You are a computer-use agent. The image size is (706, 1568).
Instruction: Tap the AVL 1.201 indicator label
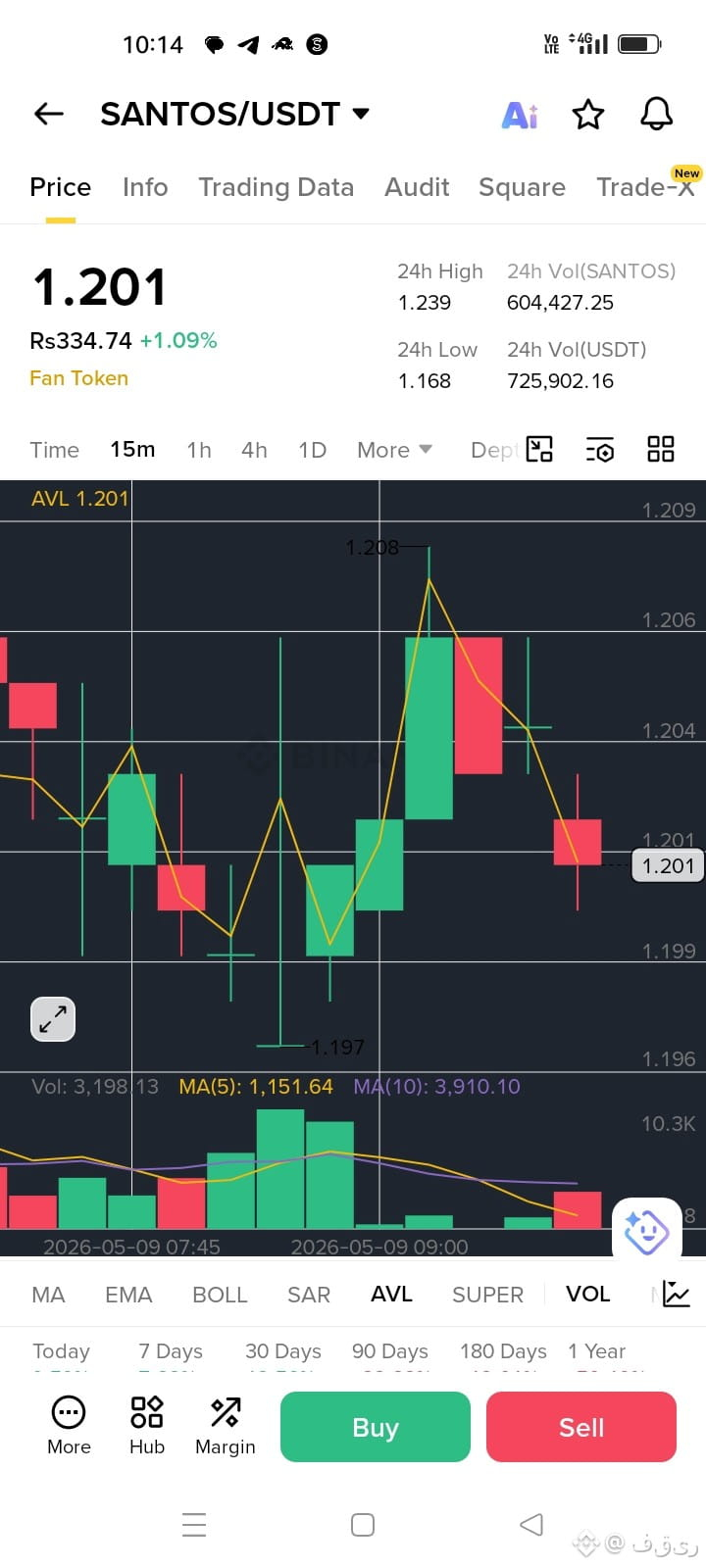(x=79, y=498)
